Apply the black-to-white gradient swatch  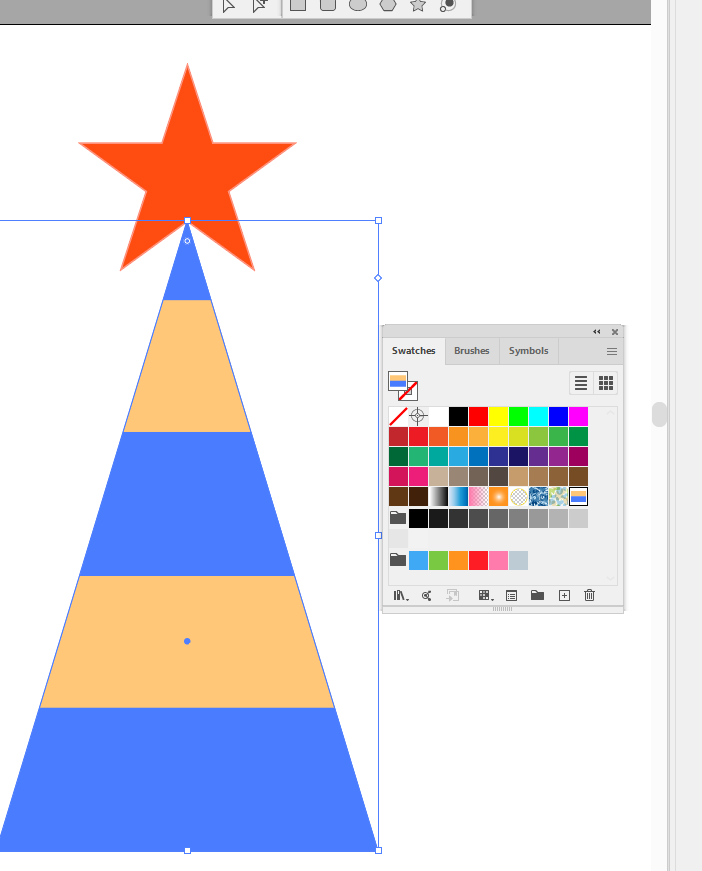point(438,496)
